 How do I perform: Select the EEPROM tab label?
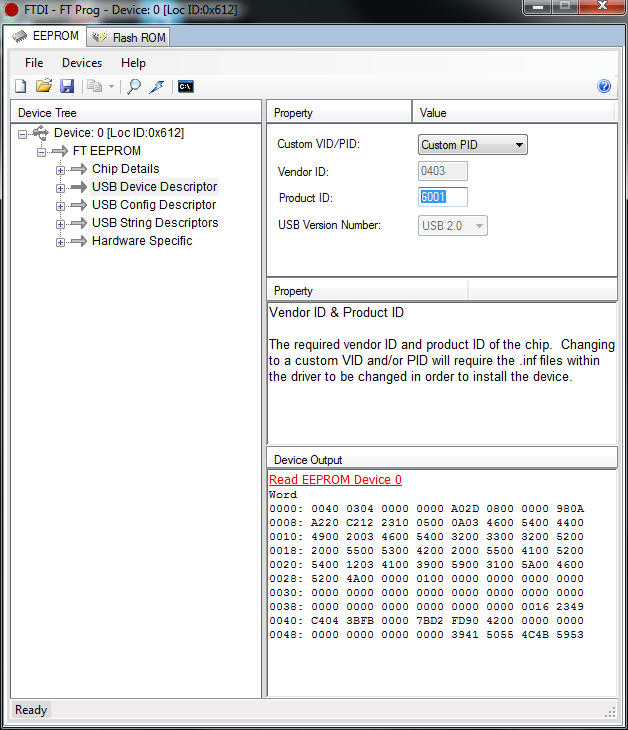pos(56,36)
